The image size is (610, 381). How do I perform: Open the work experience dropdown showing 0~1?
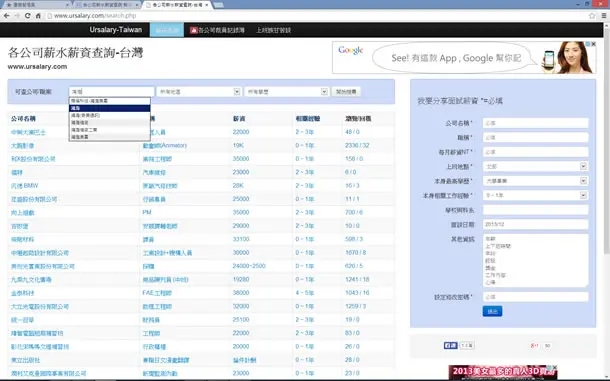[535, 195]
